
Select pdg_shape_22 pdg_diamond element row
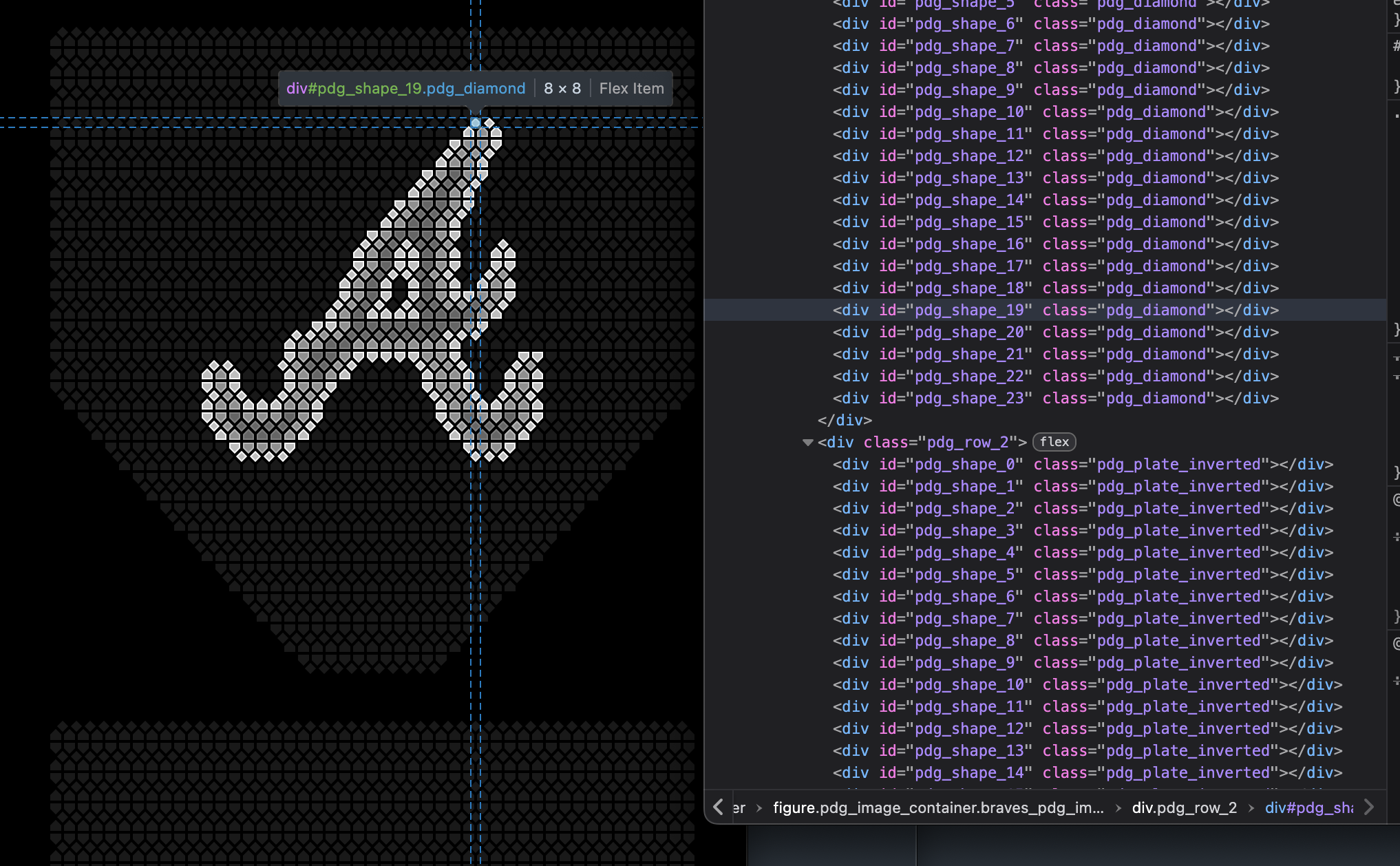1046,376
